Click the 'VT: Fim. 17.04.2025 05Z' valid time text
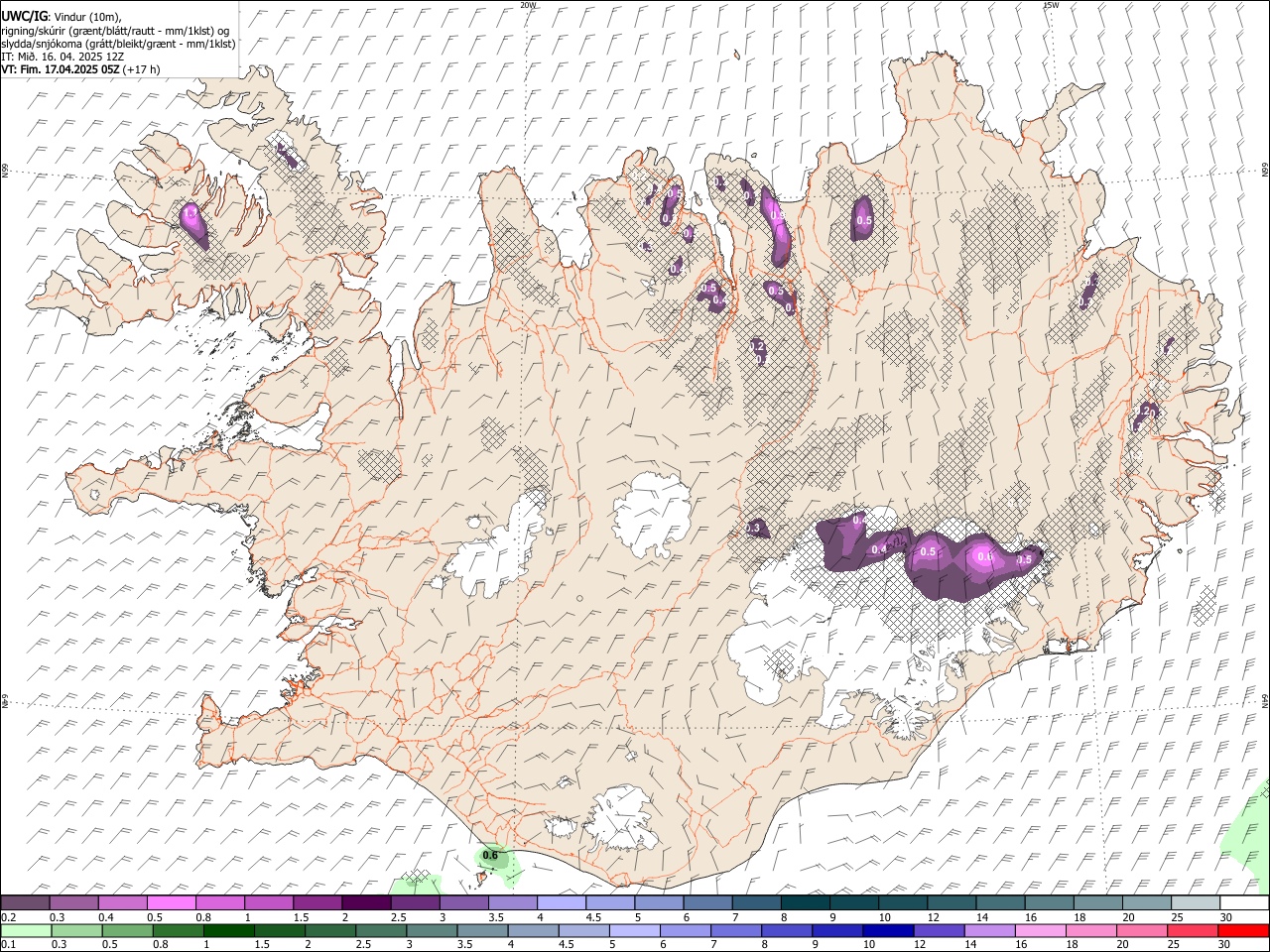 click(x=61, y=69)
